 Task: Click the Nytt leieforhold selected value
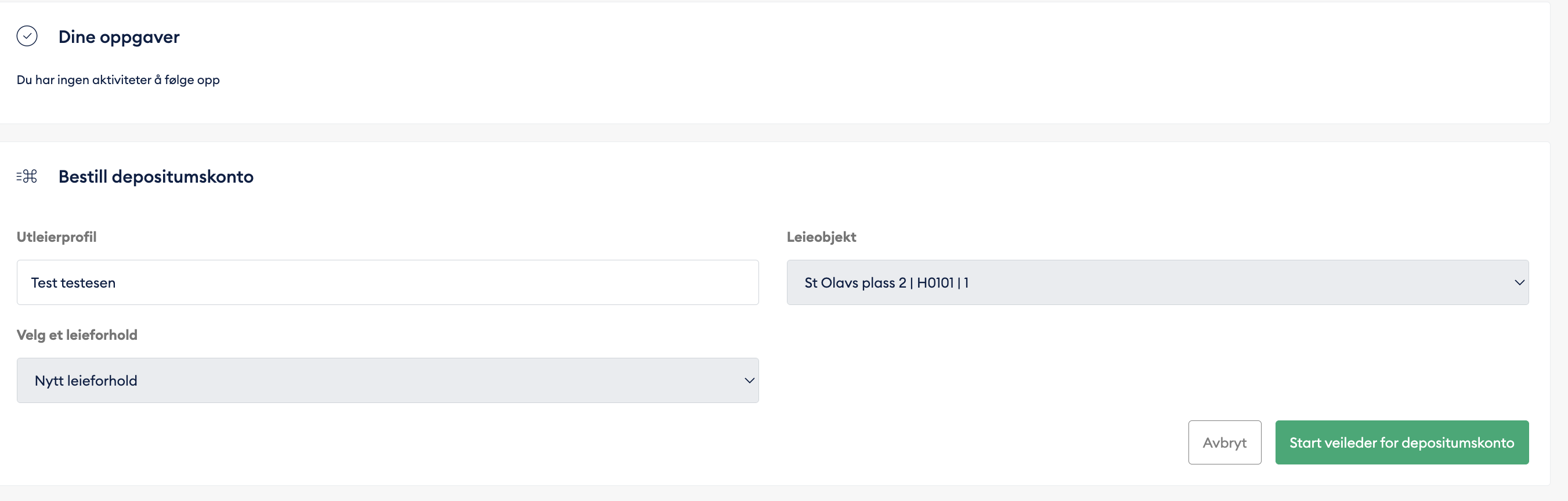[x=86, y=380]
